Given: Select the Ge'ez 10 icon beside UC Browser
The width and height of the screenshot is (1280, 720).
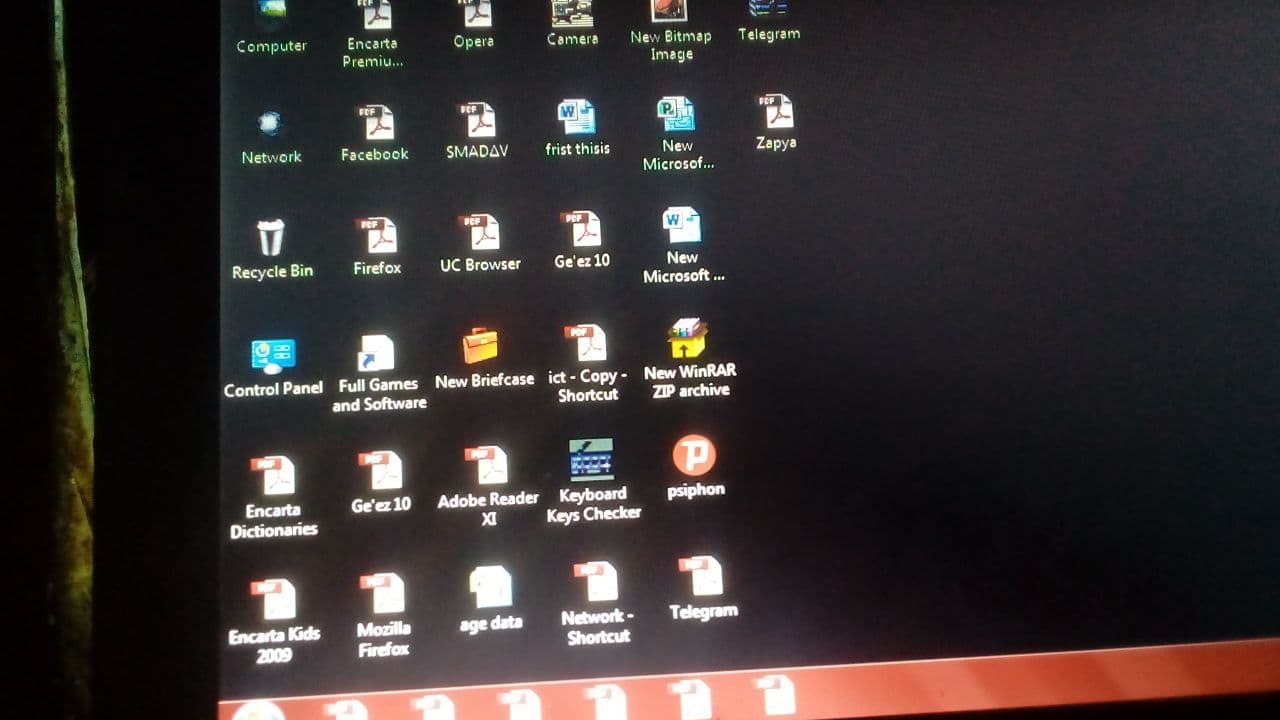Looking at the screenshot, I should 582,240.
